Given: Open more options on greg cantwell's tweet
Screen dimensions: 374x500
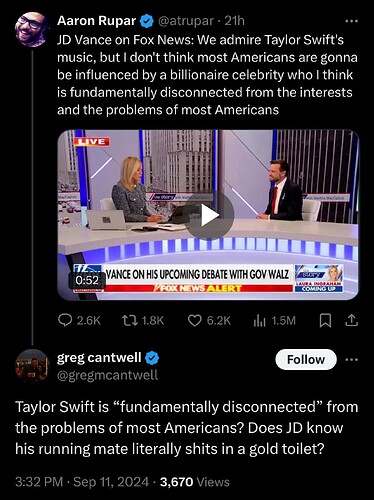Looking at the screenshot, I should coord(351,360).
